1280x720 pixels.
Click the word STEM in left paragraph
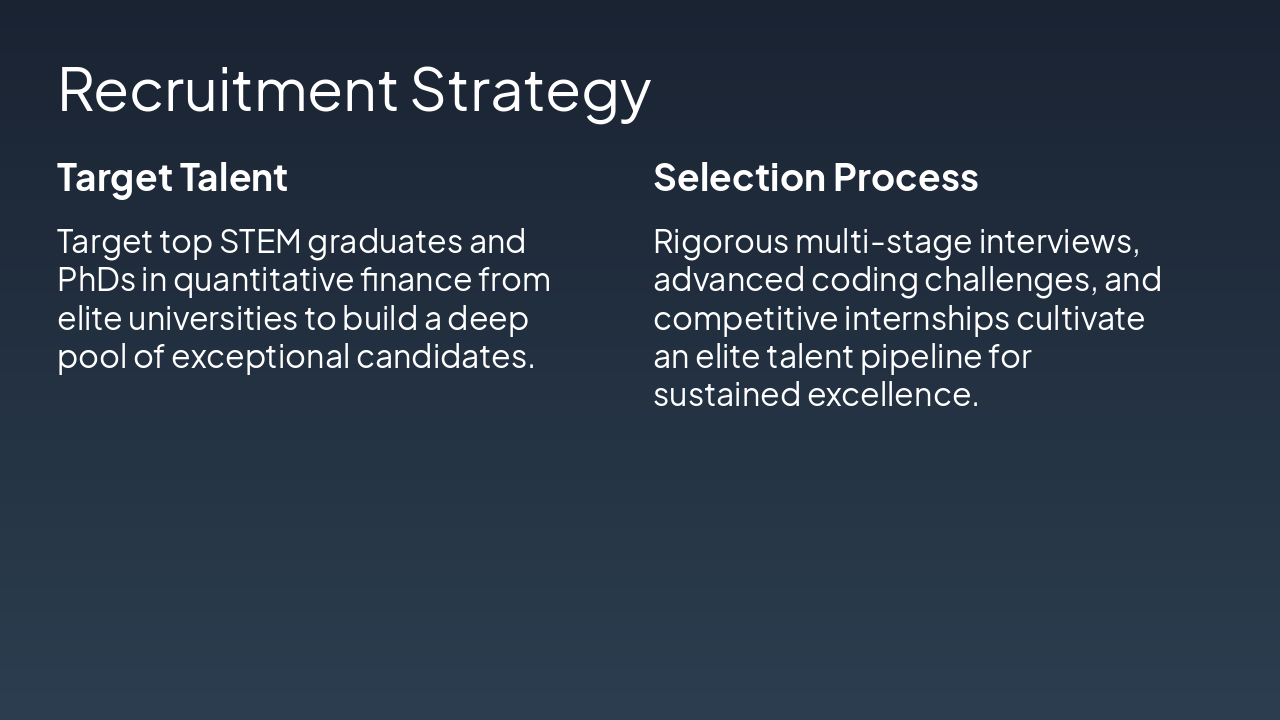point(260,242)
